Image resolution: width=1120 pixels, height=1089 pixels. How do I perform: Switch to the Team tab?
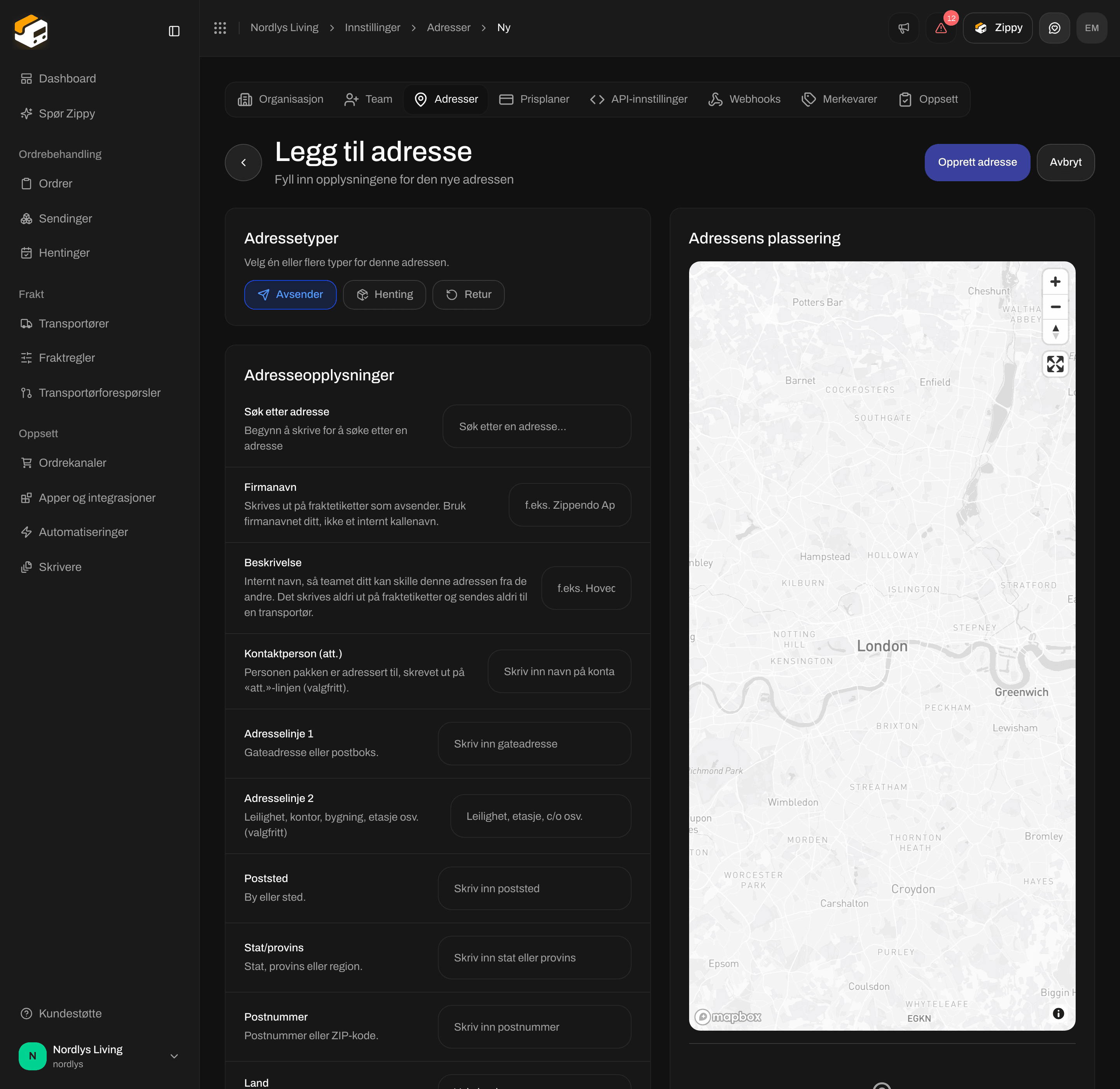[x=368, y=100]
